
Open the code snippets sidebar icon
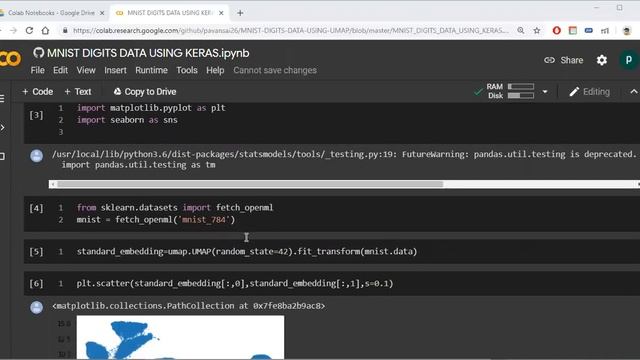(x=2, y=128)
